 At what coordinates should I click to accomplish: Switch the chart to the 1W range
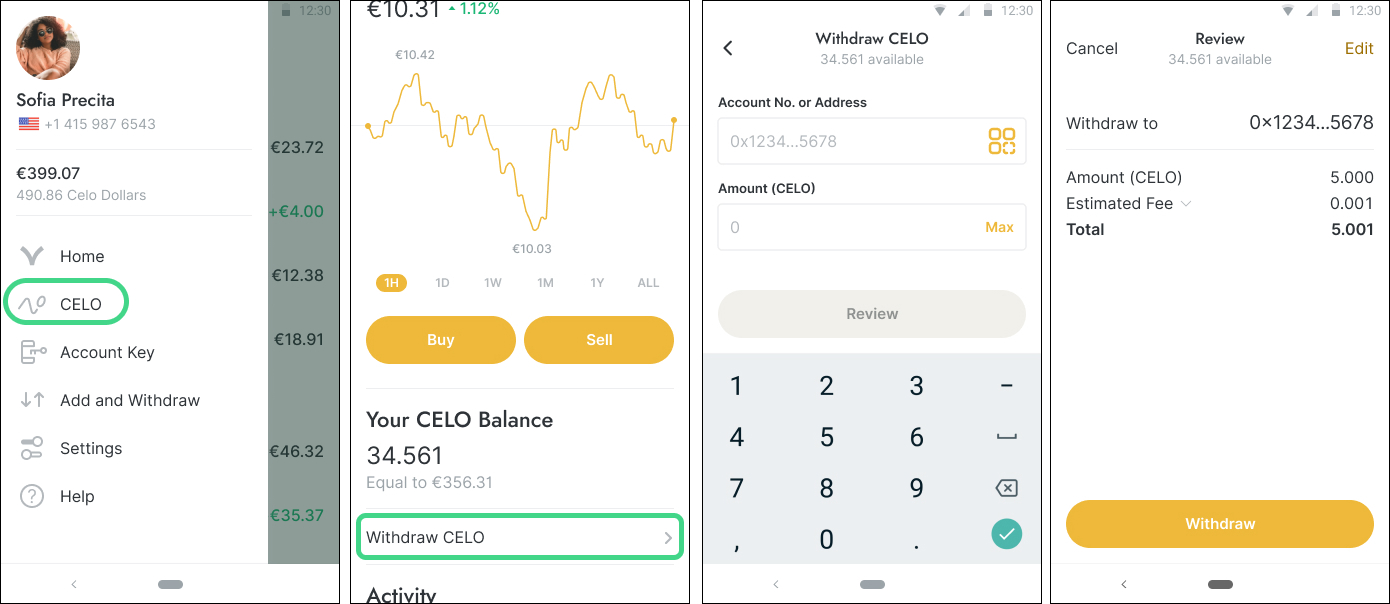click(493, 283)
